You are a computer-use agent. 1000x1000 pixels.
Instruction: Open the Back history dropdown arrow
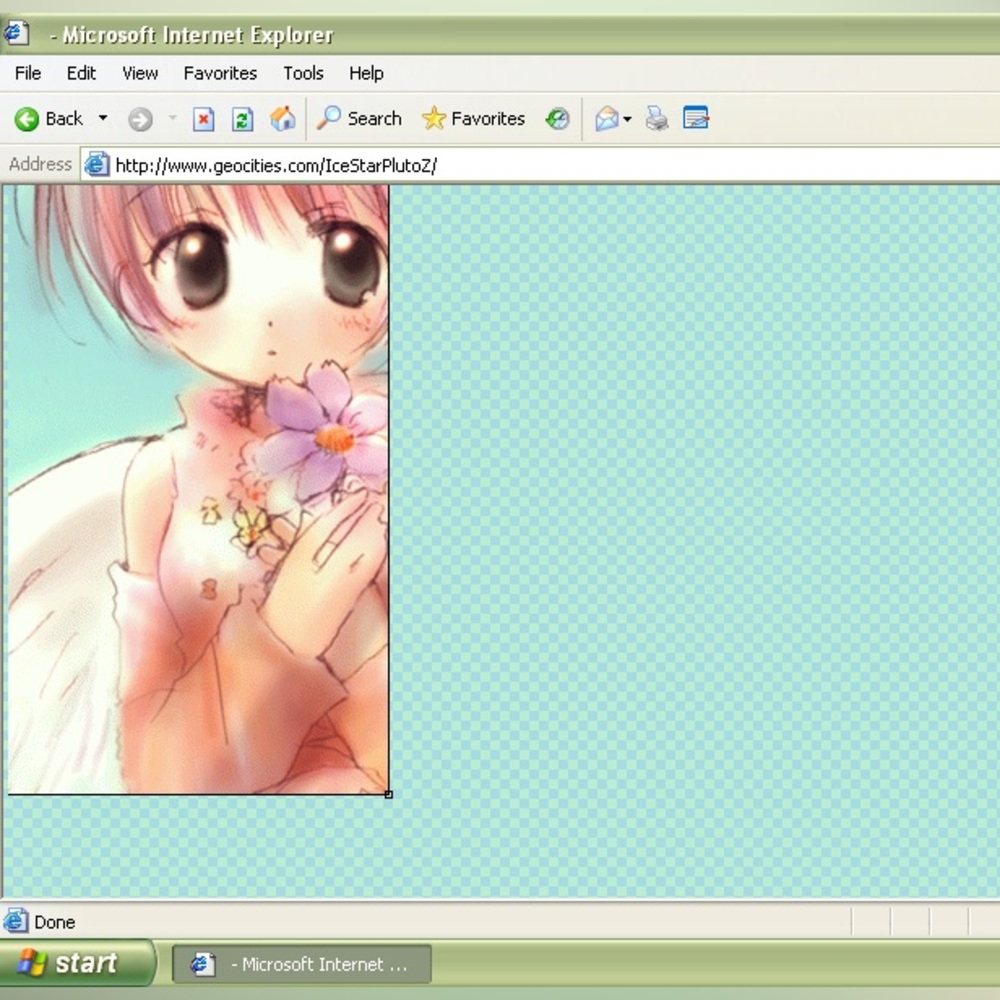coord(103,118)
